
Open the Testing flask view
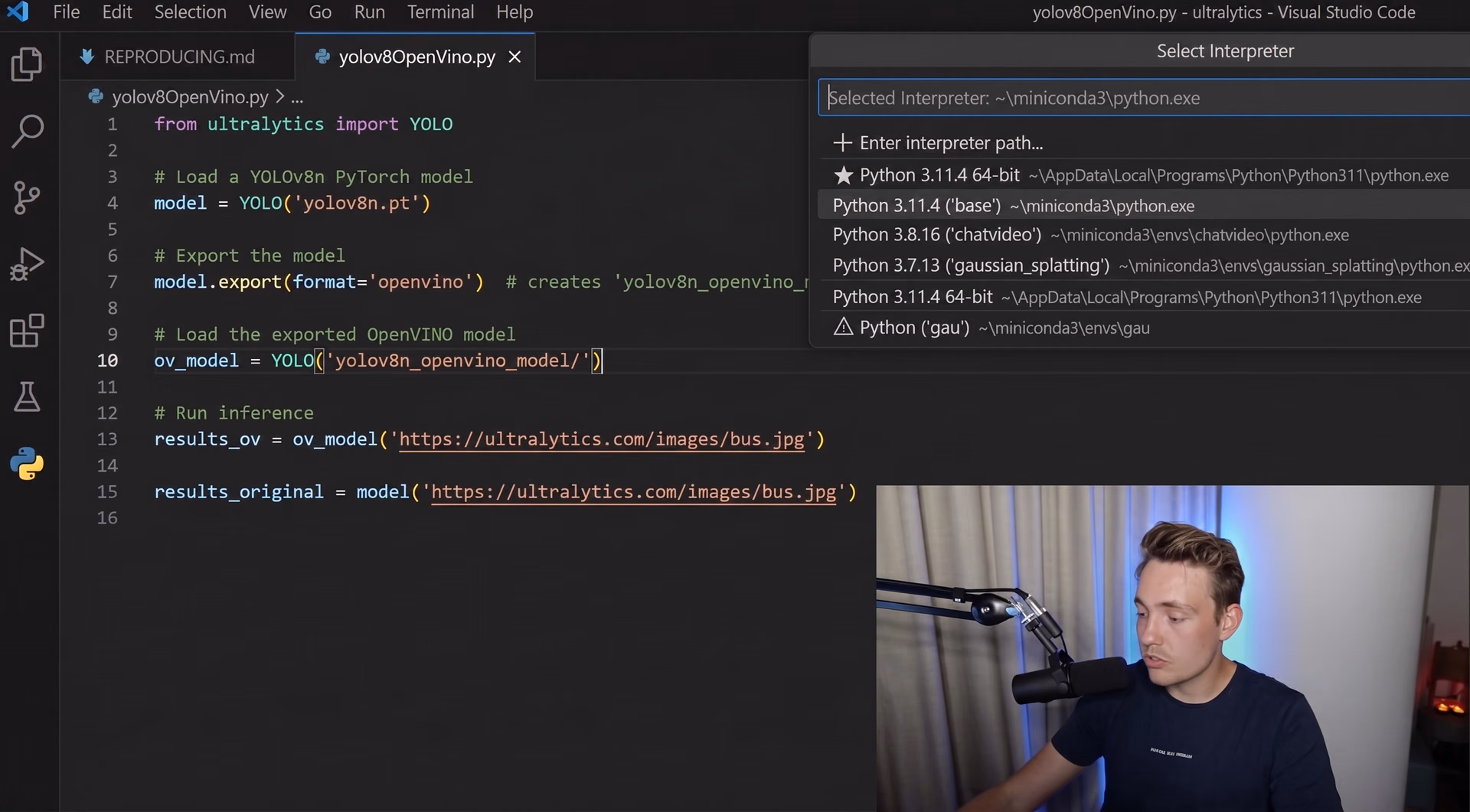click(x=28, y=396)
